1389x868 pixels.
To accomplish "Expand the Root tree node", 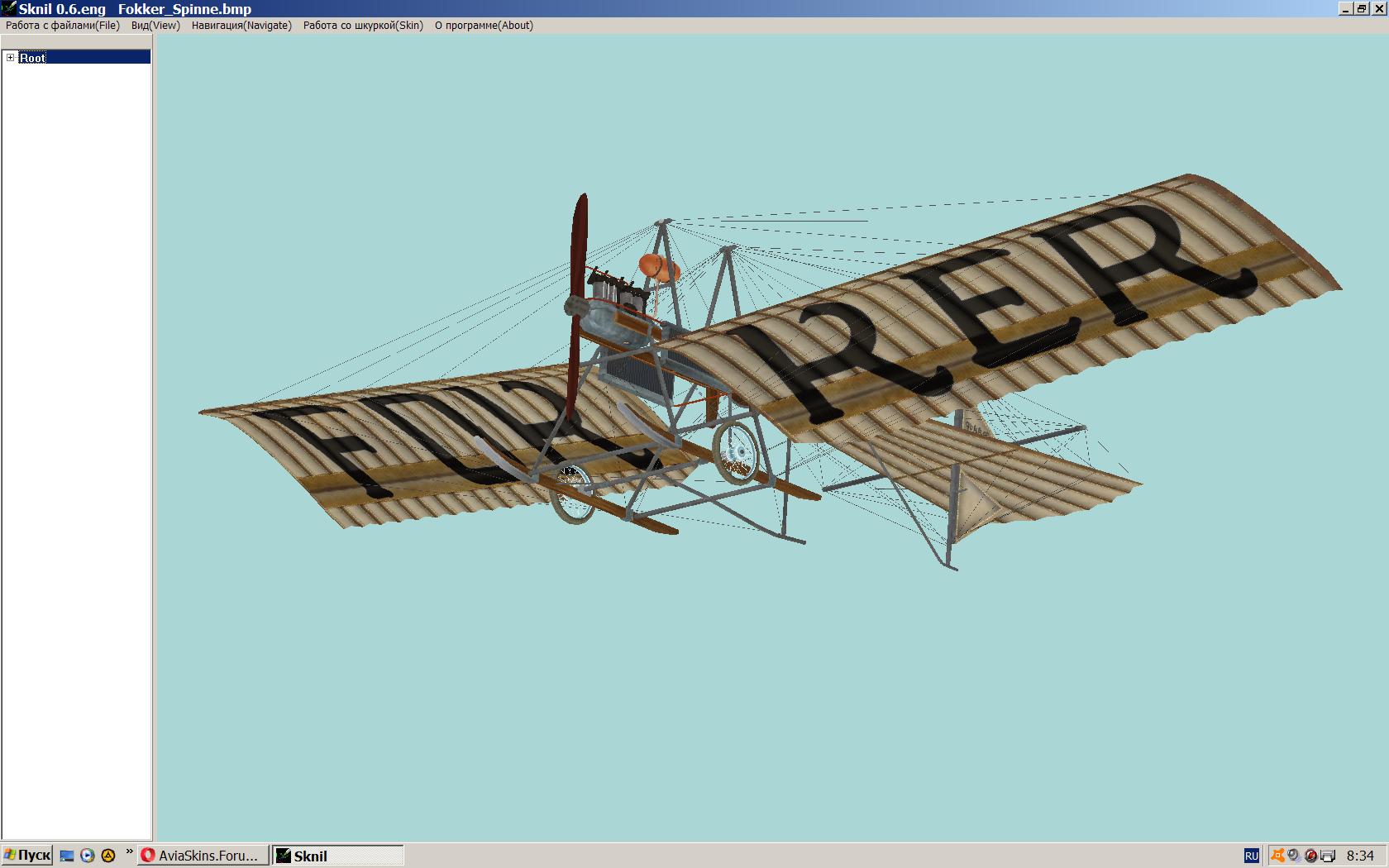I will (x=11, y=58).
